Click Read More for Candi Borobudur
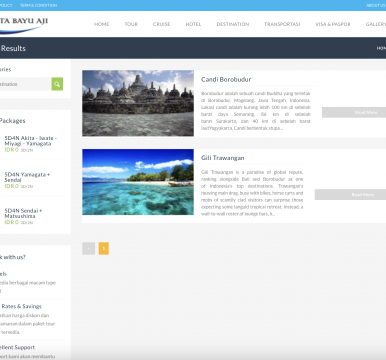The width and height of the screenshot is (386, 360). pyautogui.click(x=354, y=112)
